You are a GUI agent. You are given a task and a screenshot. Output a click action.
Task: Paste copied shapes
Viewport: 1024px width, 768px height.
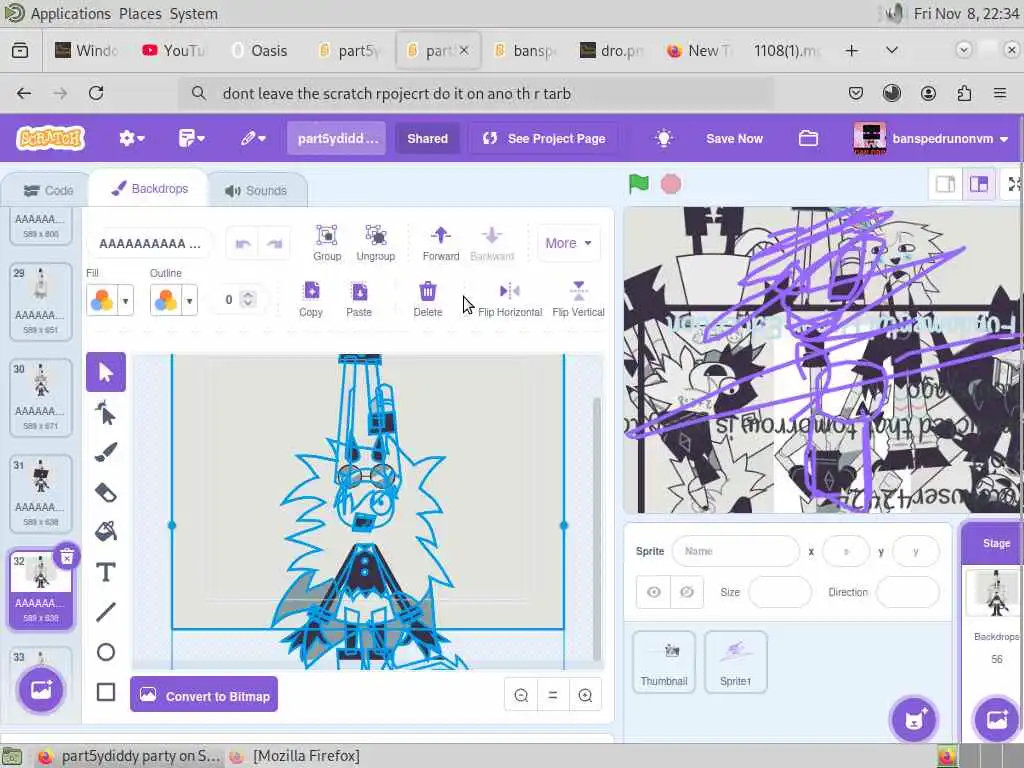tap(359, 299)
